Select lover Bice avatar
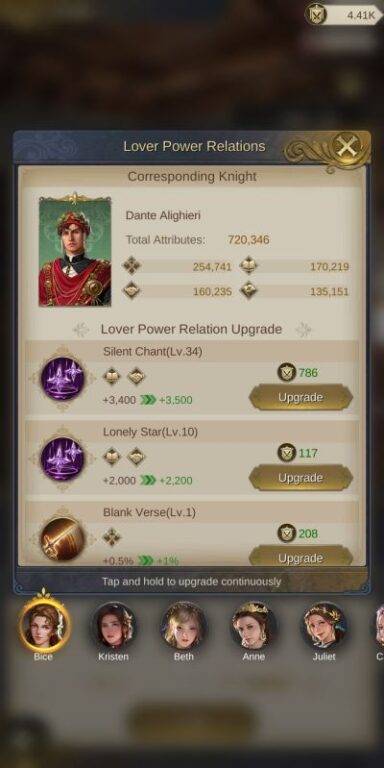This screenshot has height=768, width=384. 45,624
